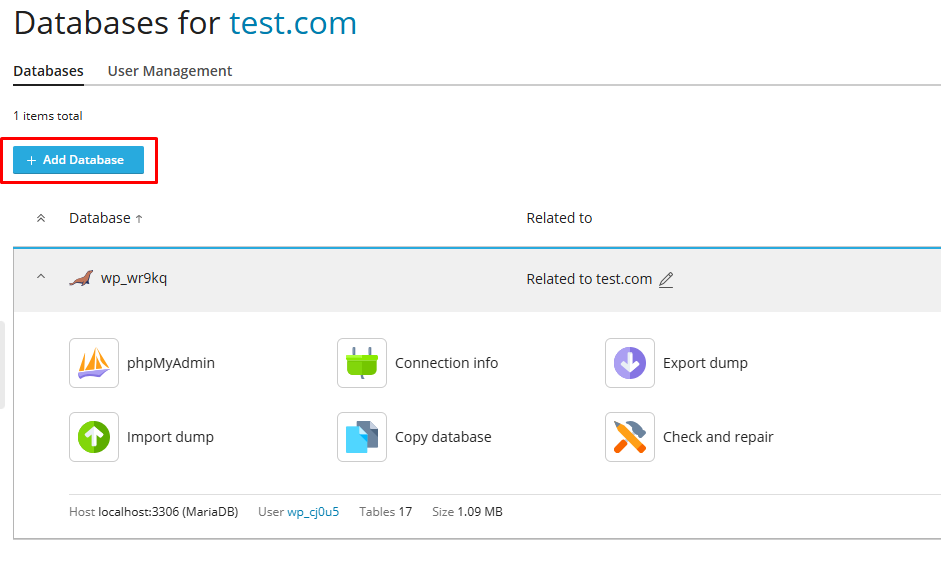This screenshot has width=941, height=576.
Task: Collapse the wp_wr9kq database row
Action: (x=41, y=278)
